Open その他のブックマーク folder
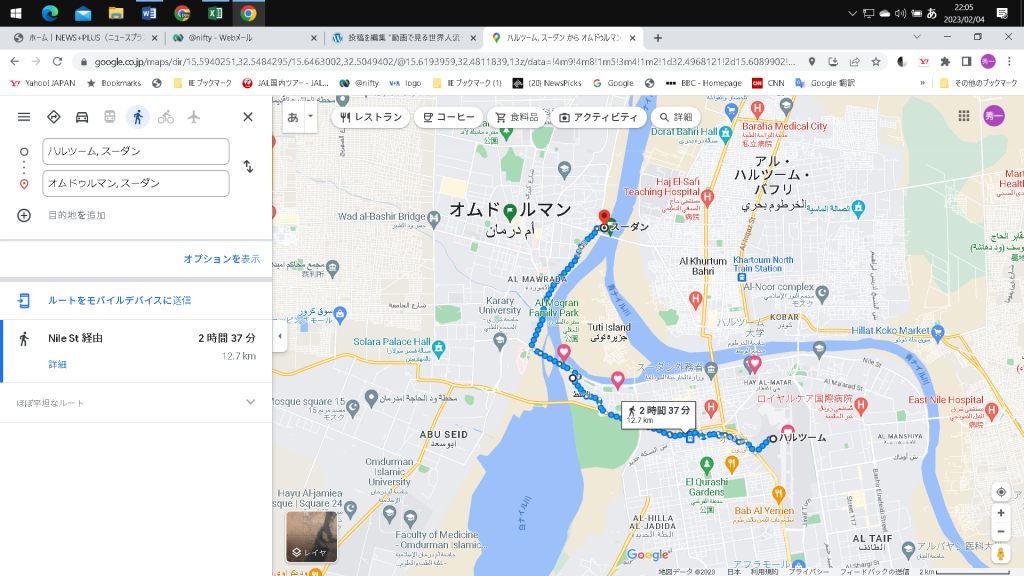The width and height of the screenshot is (1024, 576). click(x=978, y=83)
